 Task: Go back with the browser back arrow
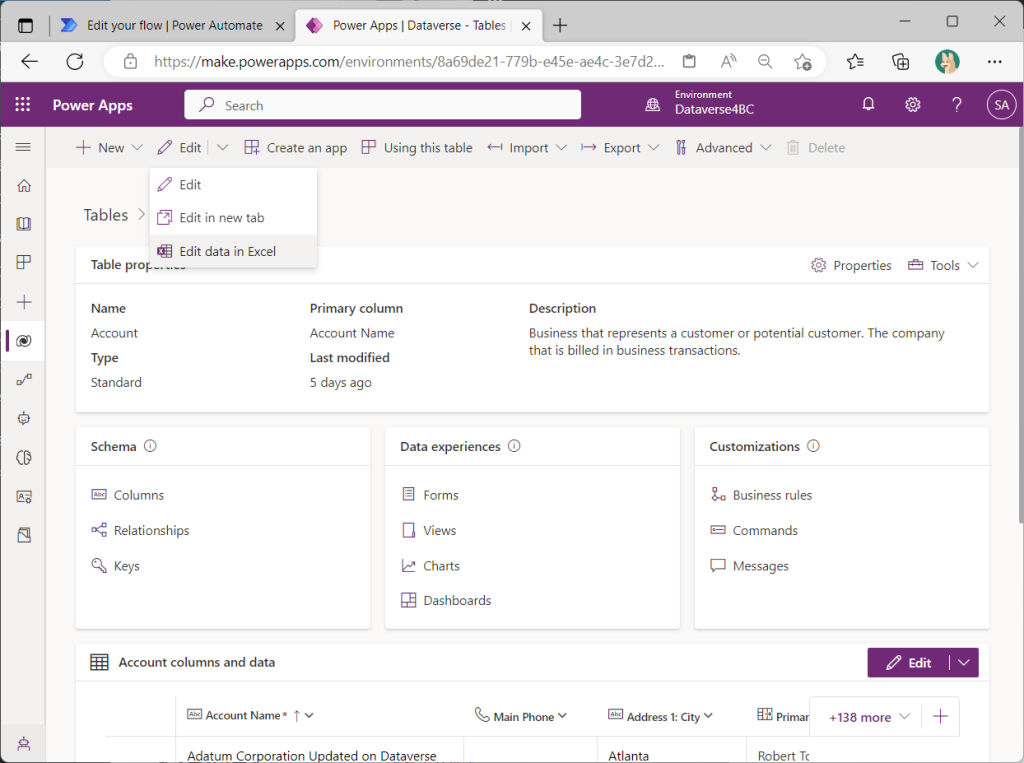click(29, 61)
